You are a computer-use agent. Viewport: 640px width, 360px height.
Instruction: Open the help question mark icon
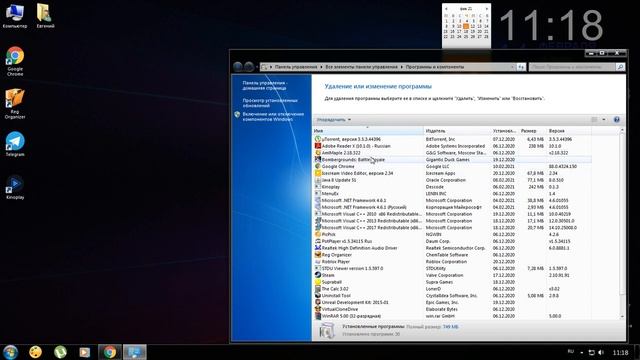tap(616, 120)
